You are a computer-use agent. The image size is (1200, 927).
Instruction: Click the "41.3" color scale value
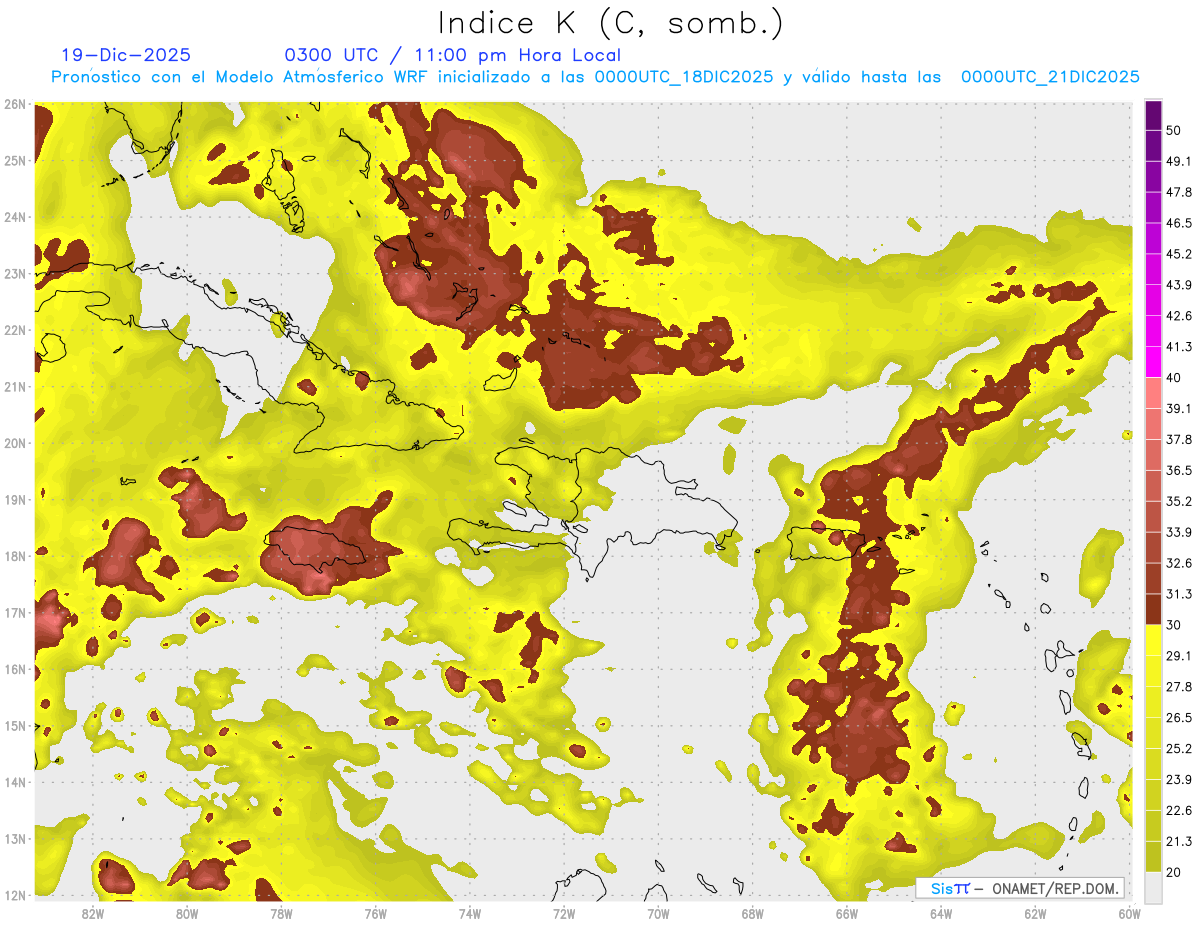coord(1179,347)
